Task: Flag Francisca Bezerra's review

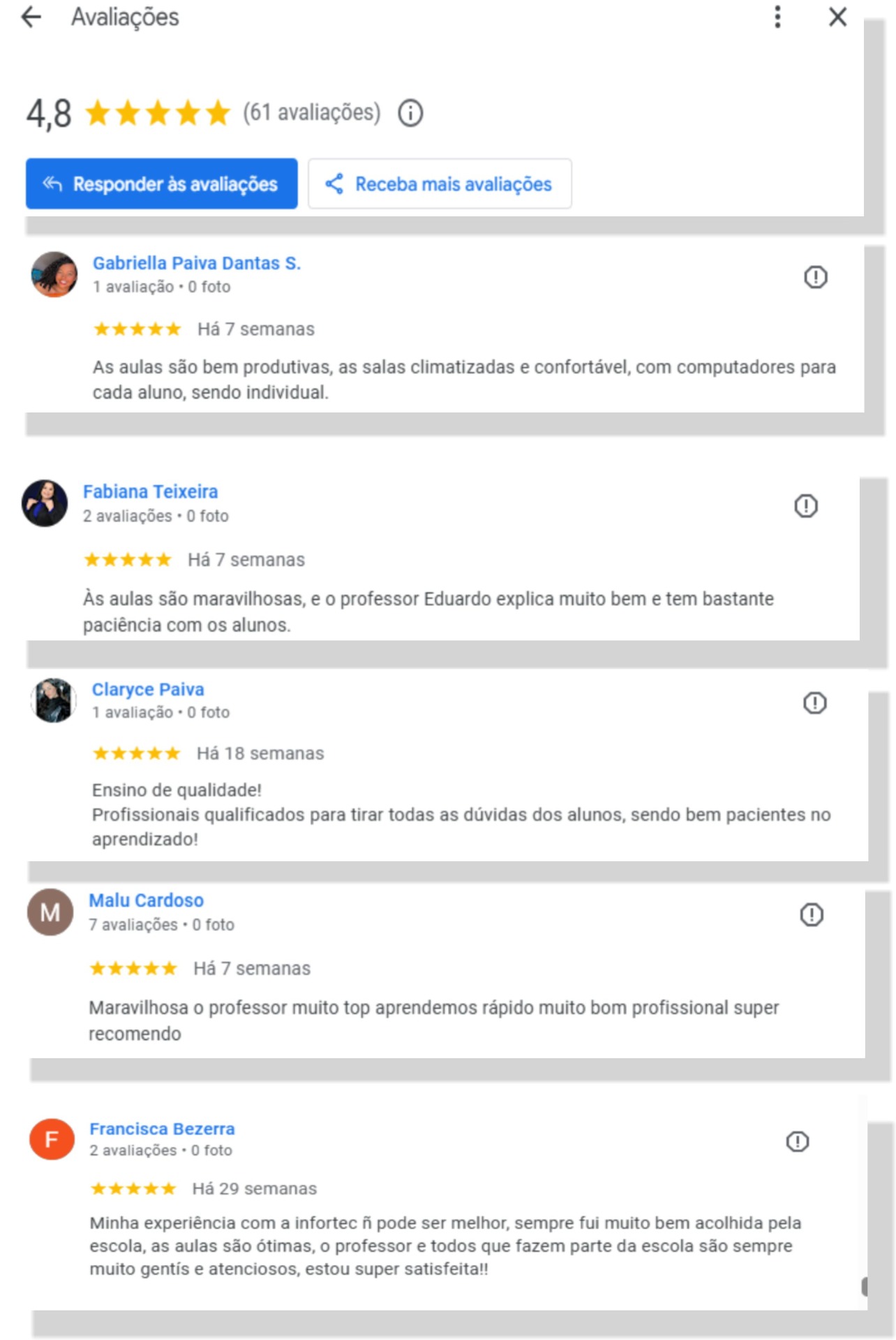Action: click(x=797, y=1142)
